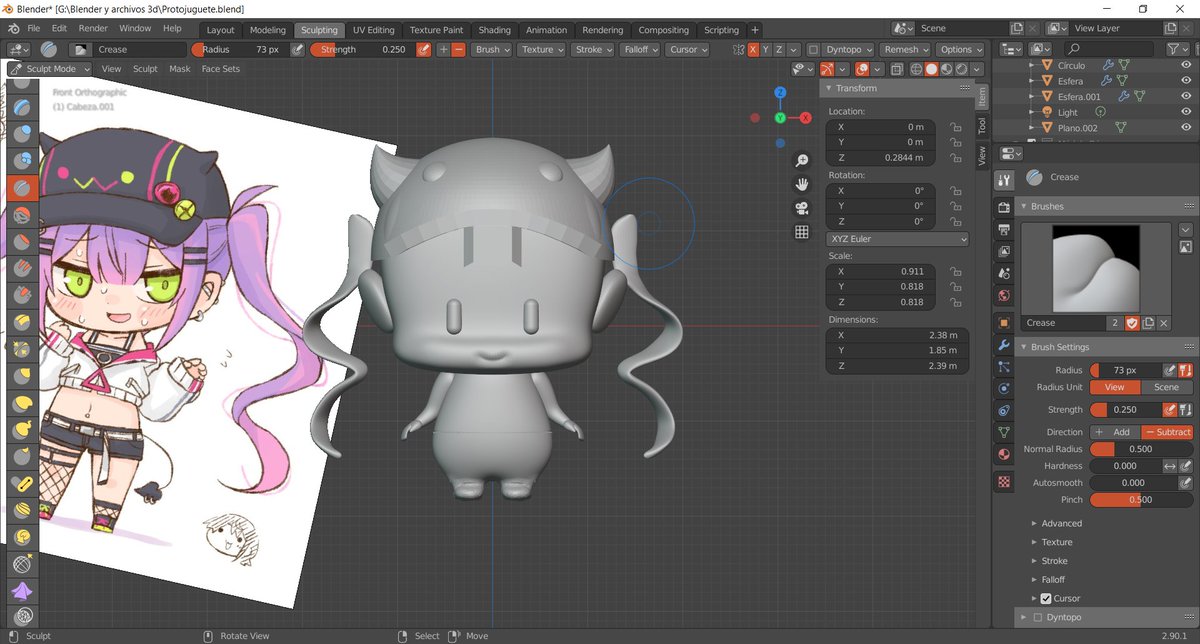Hide the Esfera.001 object via eye icon
Image resolution: width=1200 pixels, height=644 pixels.
tap(1188, 97)
